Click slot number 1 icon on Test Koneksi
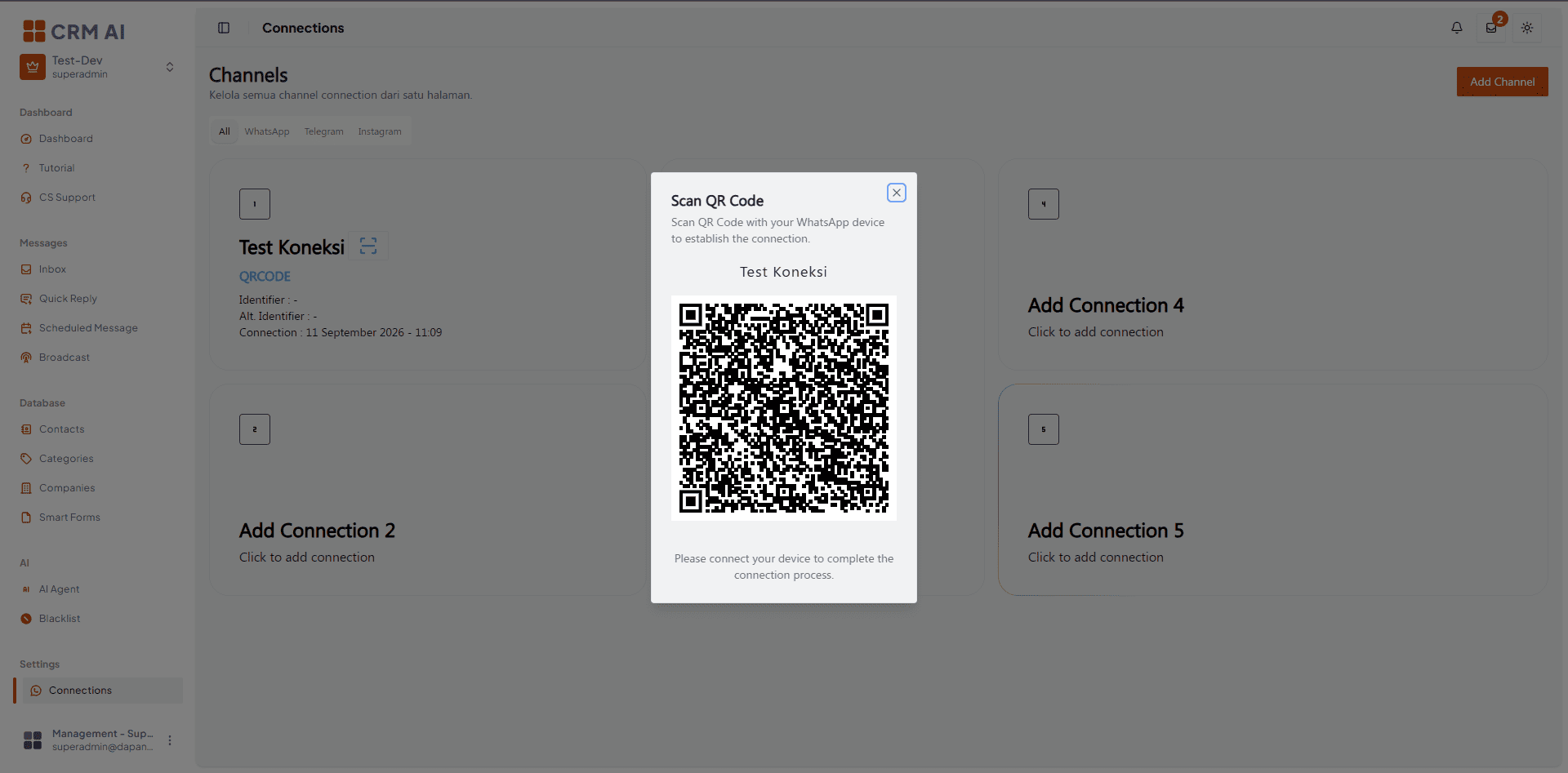The height and width of the screenshot is (773, 1568). [255, 204]
